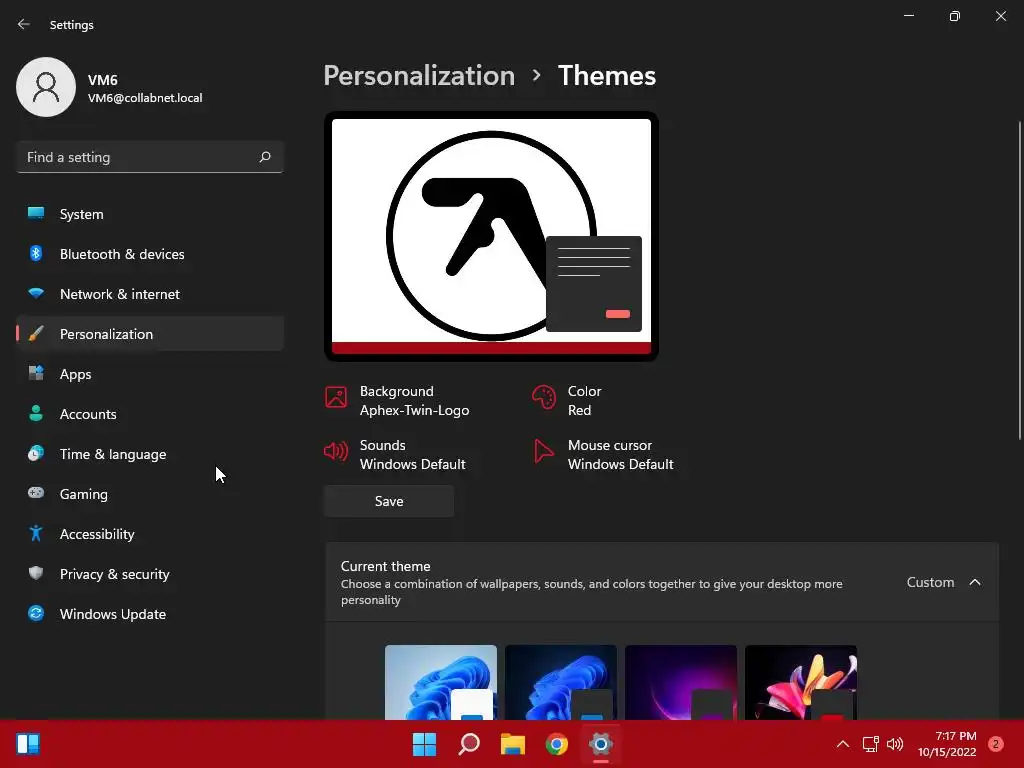Open Widgets from the taskbar

[28, 744]
